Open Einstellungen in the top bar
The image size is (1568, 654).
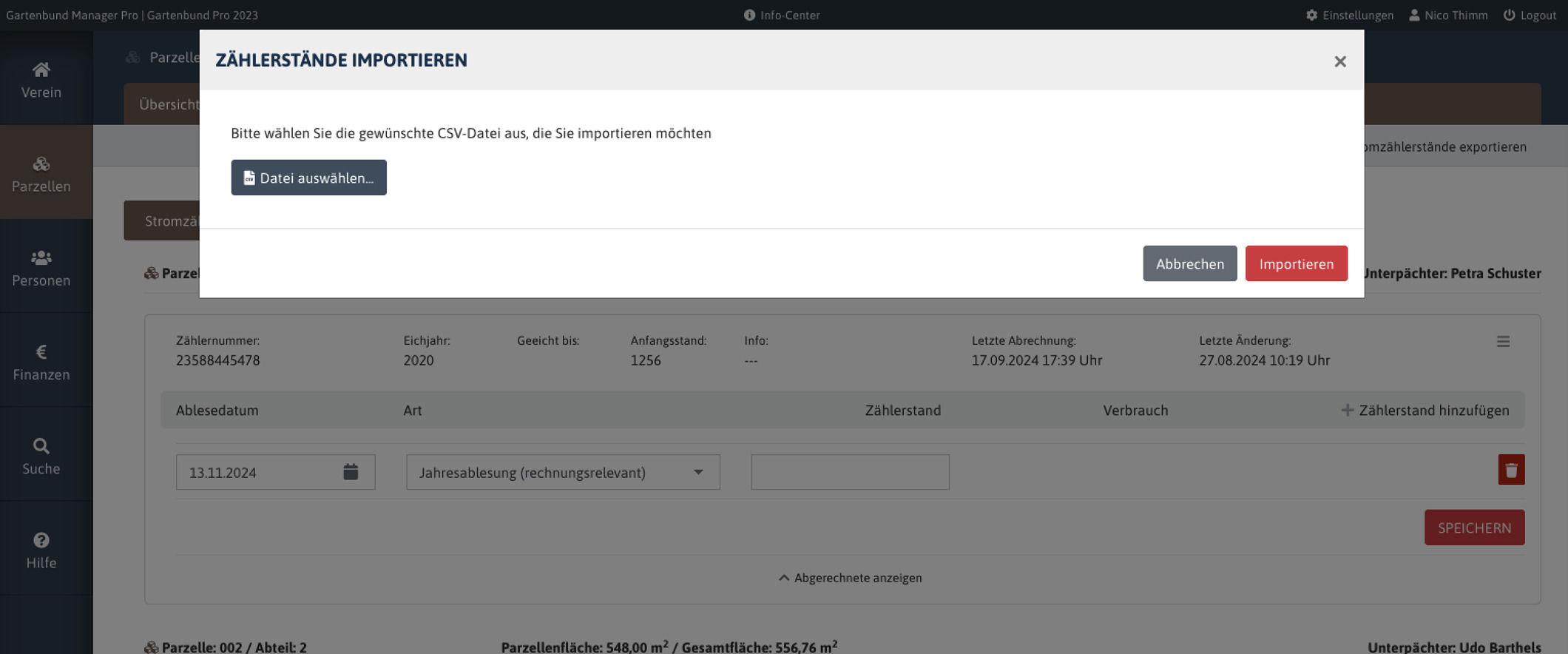(1349, 15)
